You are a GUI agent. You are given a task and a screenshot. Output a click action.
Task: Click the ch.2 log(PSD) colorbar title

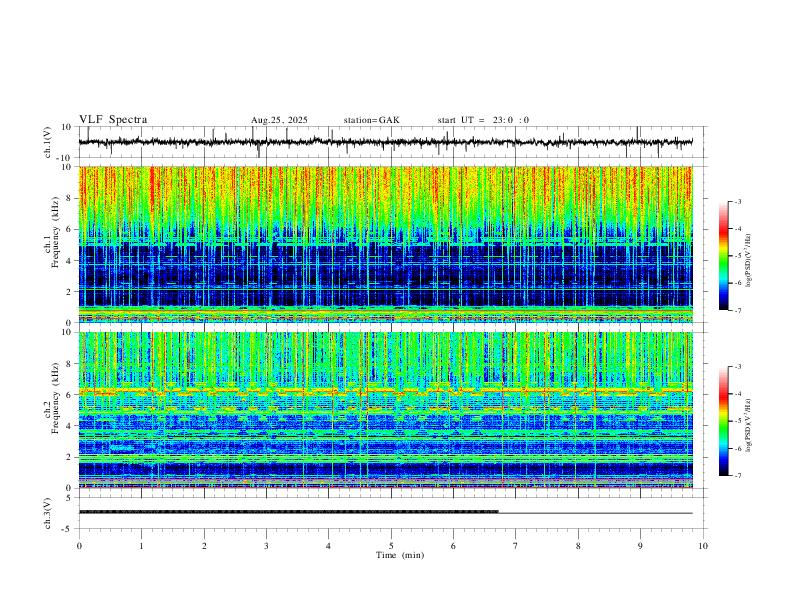pos(750,425)
